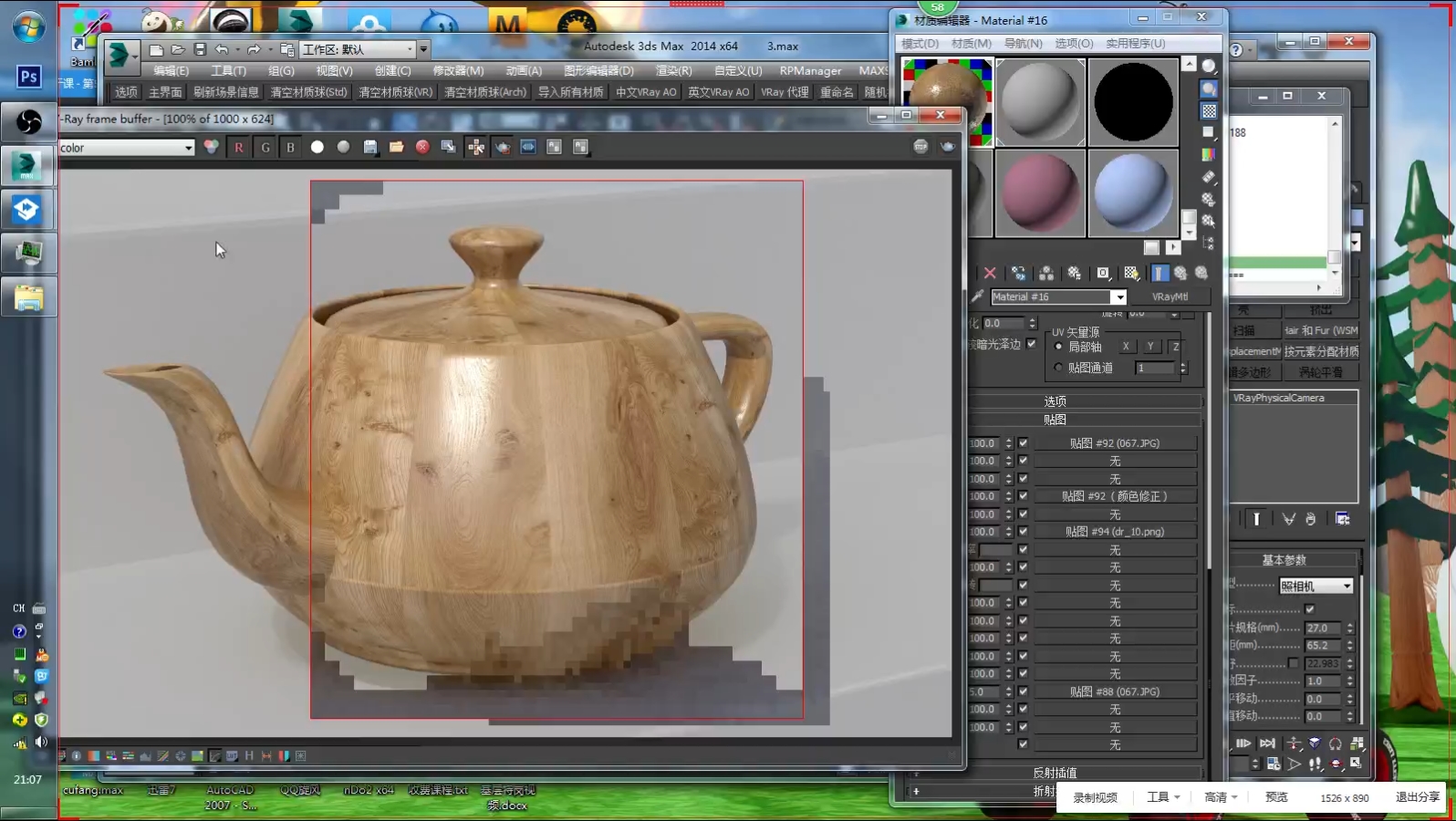Select the 局部轴 radio button

pyautogui.click(x=1058, y=347)
